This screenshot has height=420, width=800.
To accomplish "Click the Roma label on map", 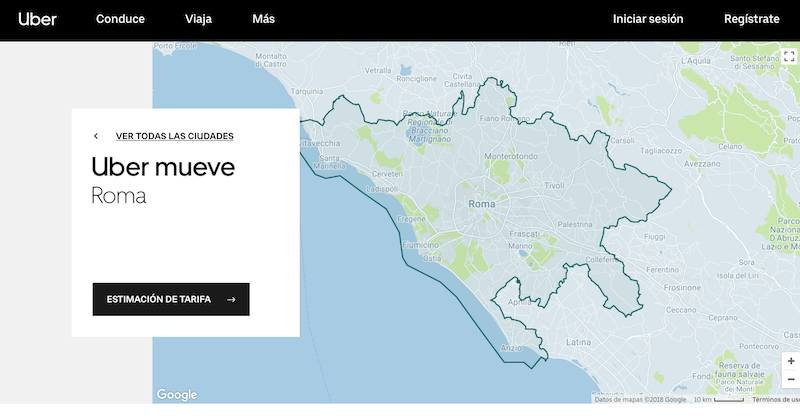I will (x=482, y=204).
